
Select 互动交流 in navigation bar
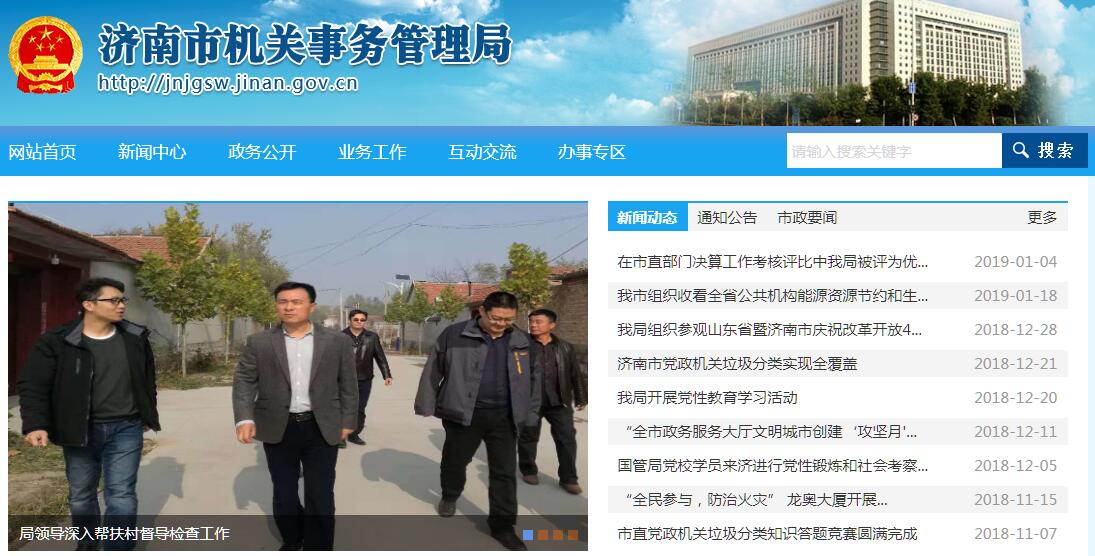coord(483,152)
